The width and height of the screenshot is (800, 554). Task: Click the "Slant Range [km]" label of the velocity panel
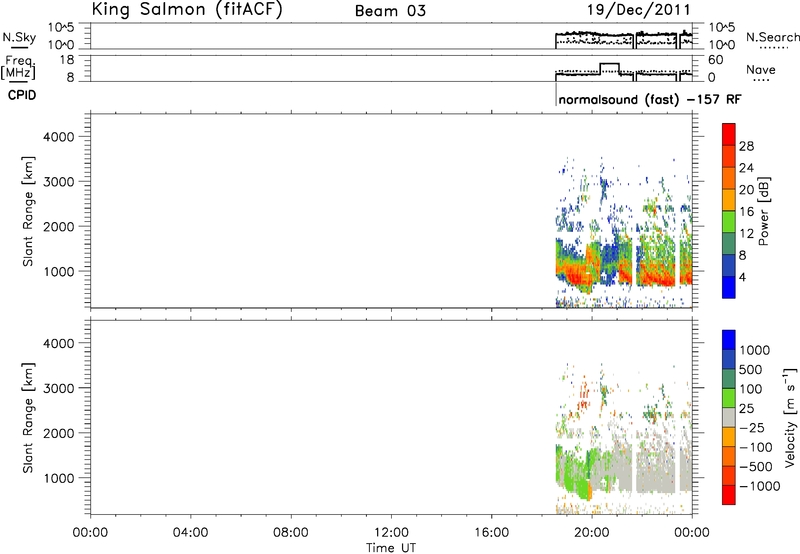tap(28, 418)
